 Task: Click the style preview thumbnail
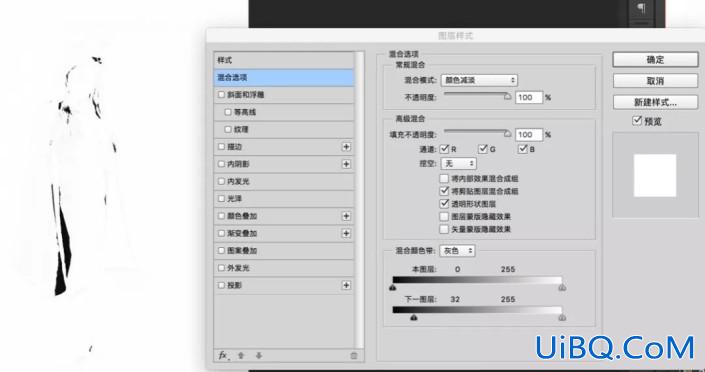click(x=655, y=175)
